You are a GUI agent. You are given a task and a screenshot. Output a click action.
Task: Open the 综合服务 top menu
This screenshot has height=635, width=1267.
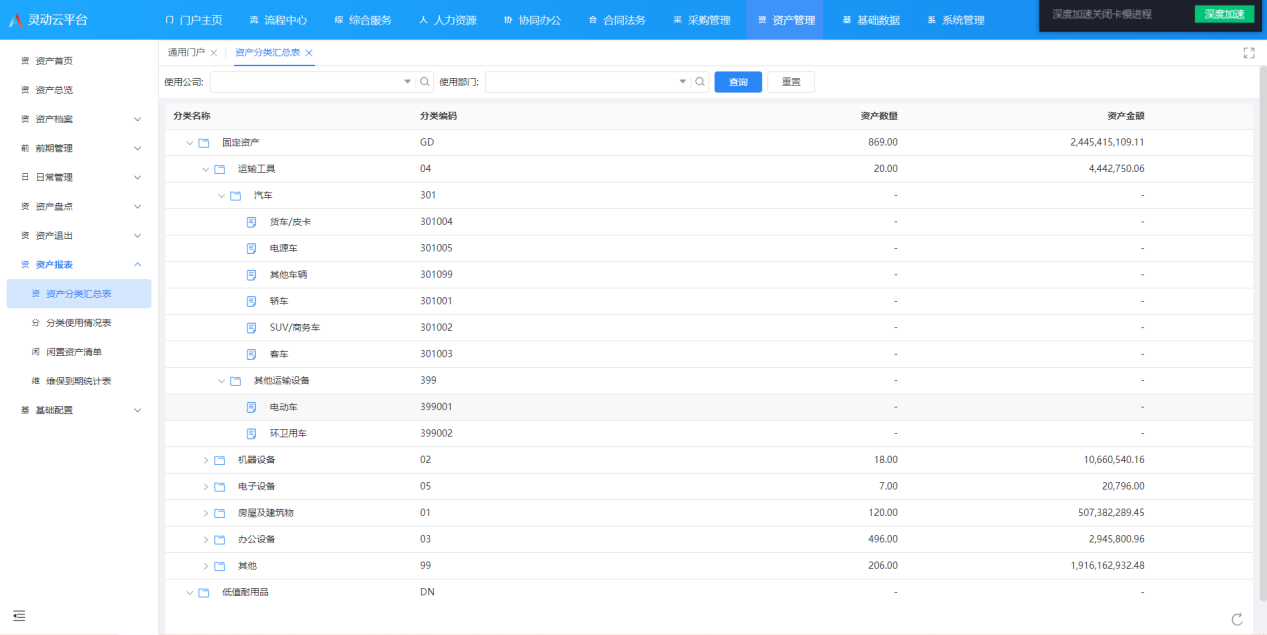363,20
